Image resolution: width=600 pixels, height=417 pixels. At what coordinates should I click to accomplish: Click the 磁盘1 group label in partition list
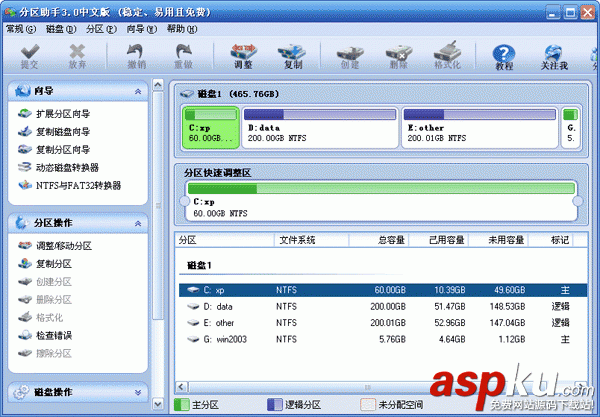[199, 265]
